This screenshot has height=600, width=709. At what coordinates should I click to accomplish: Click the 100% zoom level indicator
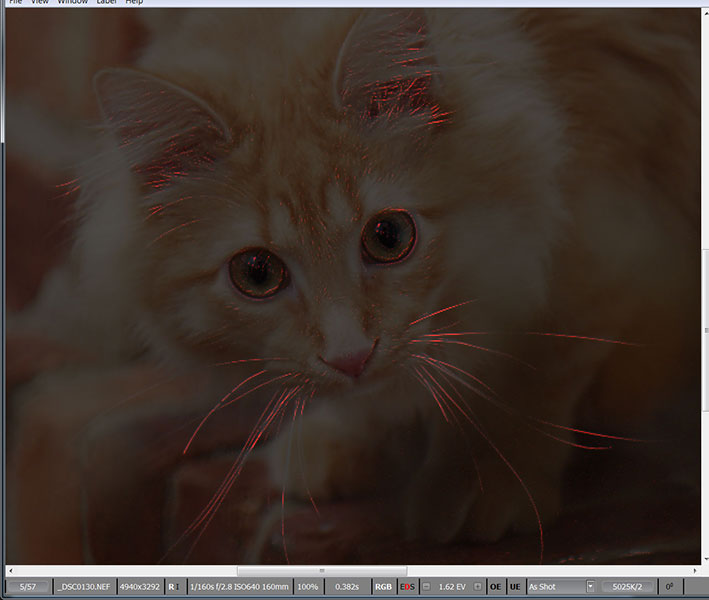click(x=308, y=586)
